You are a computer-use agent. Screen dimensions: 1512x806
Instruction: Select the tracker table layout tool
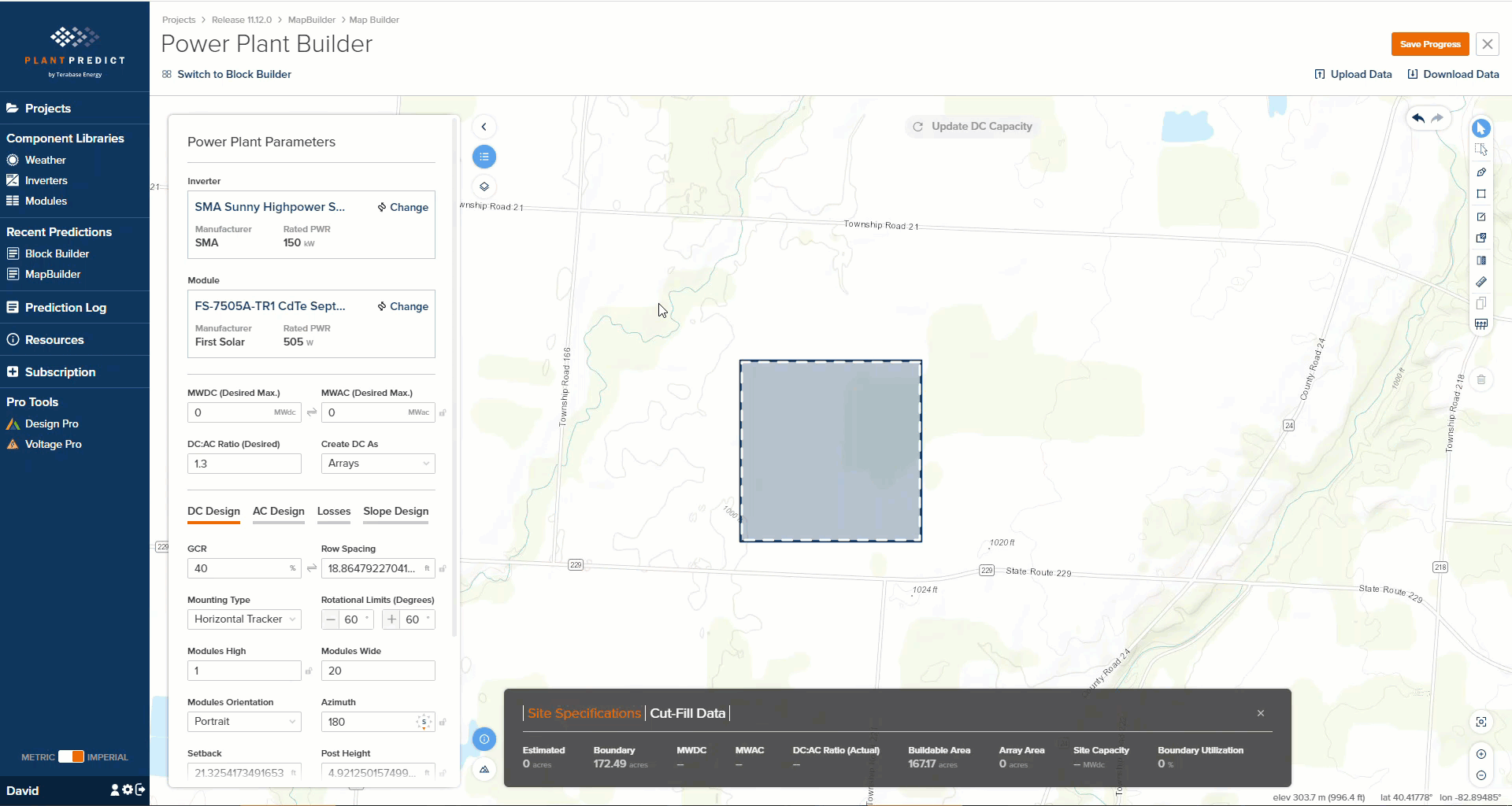point(1480,324)
